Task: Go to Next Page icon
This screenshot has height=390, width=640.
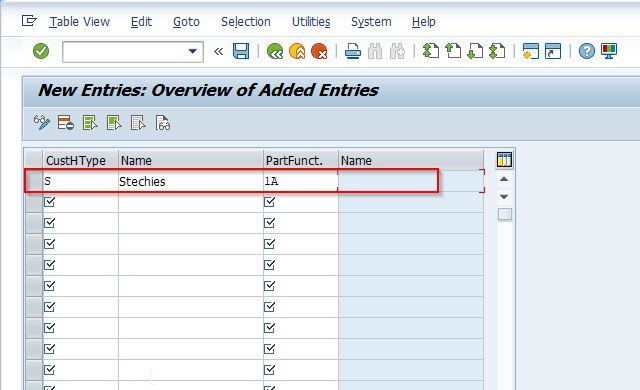Action: pyautogui.click(x=475, y=51)
